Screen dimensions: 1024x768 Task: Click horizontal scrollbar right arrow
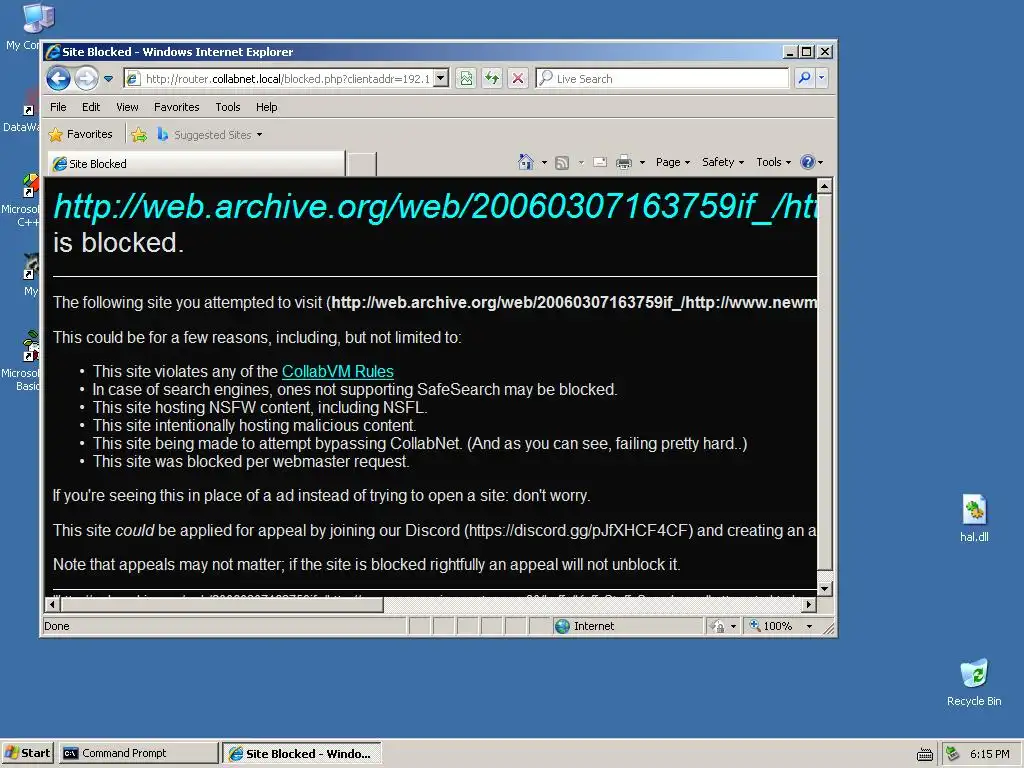tap(809, 605)
